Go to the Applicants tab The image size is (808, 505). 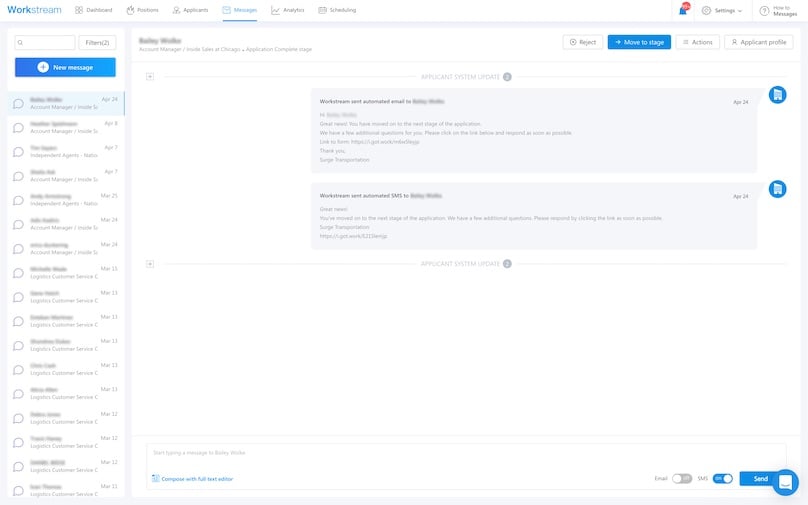tap(189, 10)
